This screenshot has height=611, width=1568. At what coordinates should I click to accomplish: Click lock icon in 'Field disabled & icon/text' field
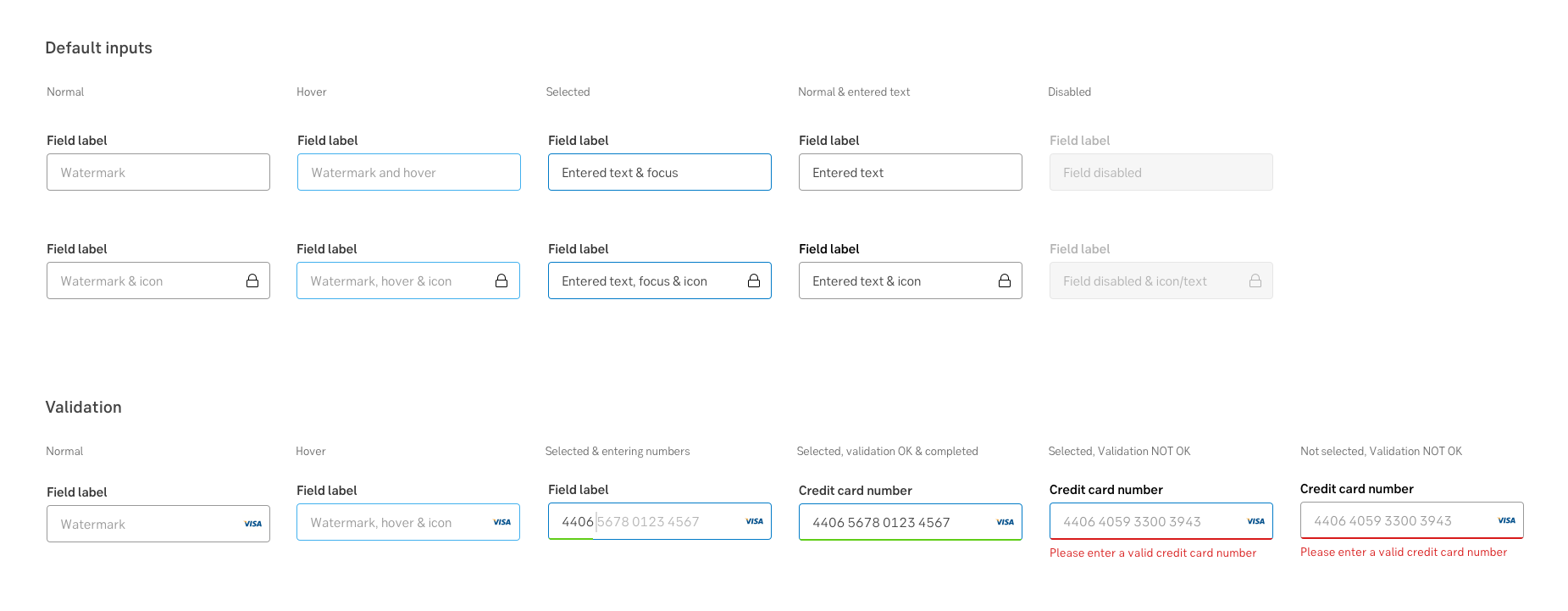[x=1255, y=281]
